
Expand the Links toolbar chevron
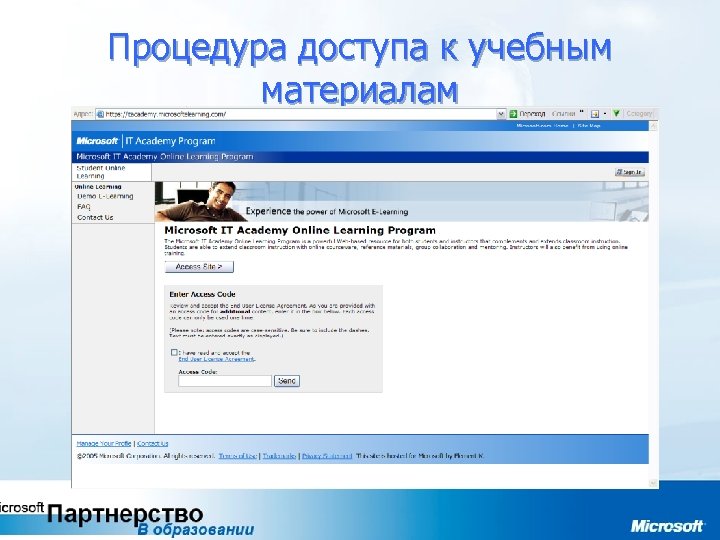(x=582, y=112)
